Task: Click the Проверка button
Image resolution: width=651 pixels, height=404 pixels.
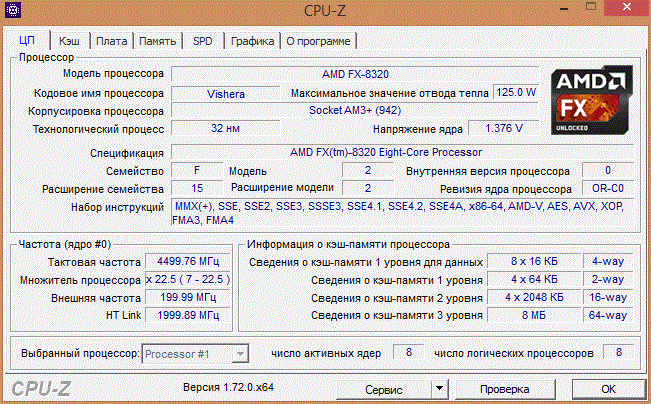Action: 504,389
